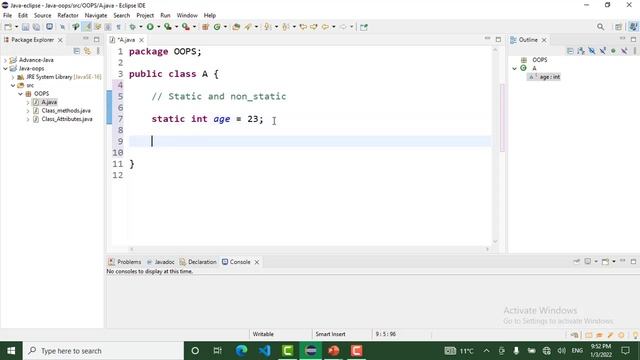Viewport: 640px width, 360px height.
Task: Click Collapse All in Package Explorer
Action: pyautogui.click(x=76, y=51)
